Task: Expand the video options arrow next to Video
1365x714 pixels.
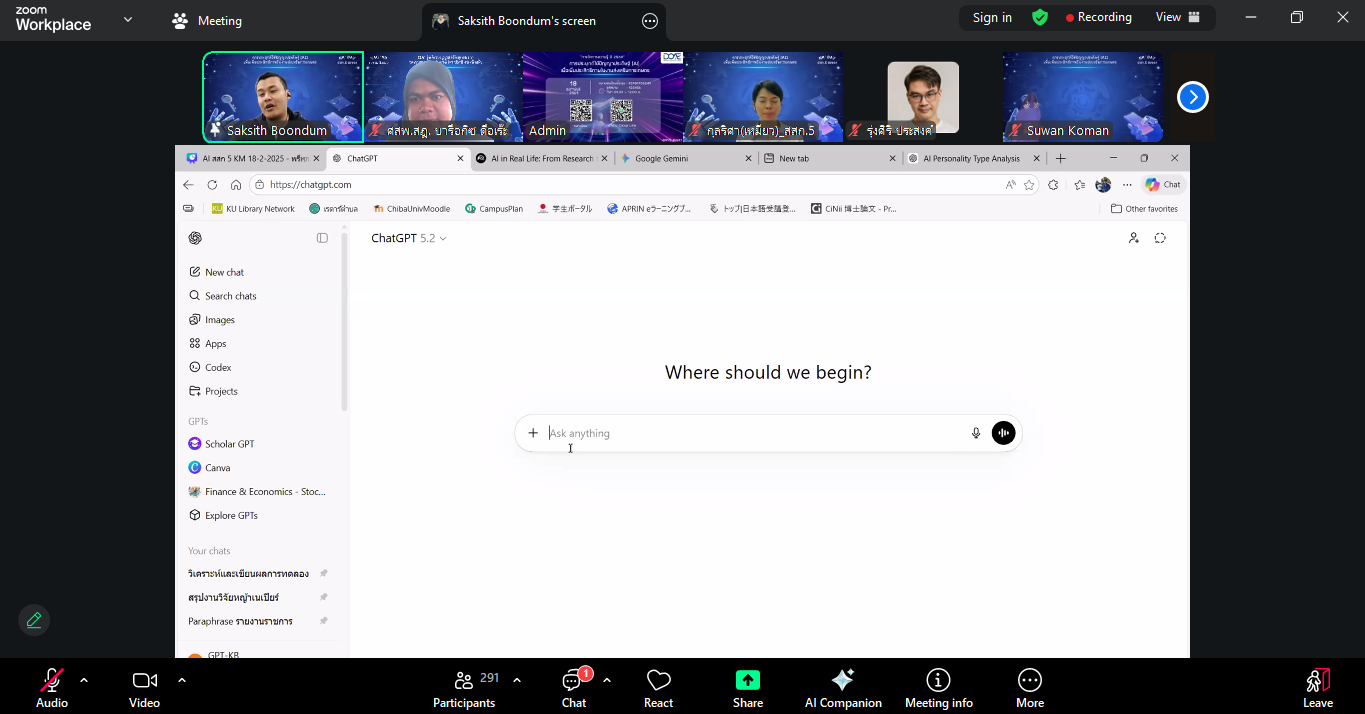Action: pyautogui.click(x=182, y=680)
